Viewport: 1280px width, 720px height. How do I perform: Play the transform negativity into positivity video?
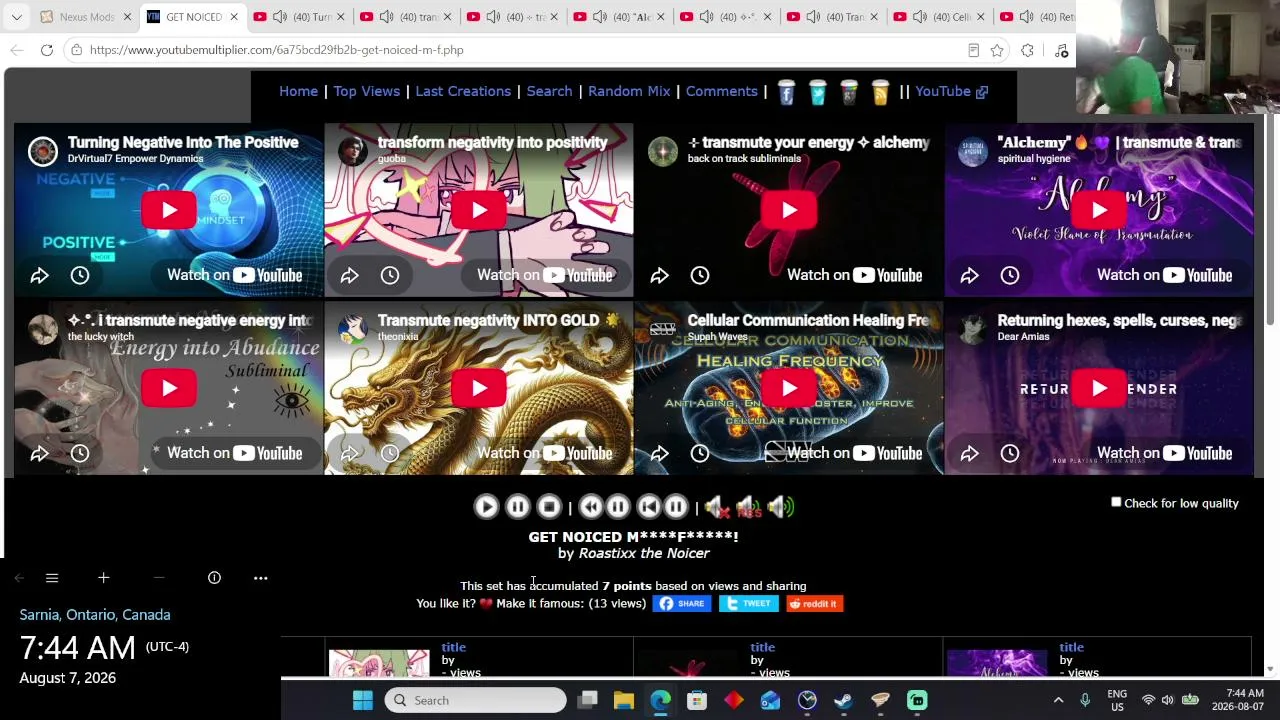[x=479, y=210]
